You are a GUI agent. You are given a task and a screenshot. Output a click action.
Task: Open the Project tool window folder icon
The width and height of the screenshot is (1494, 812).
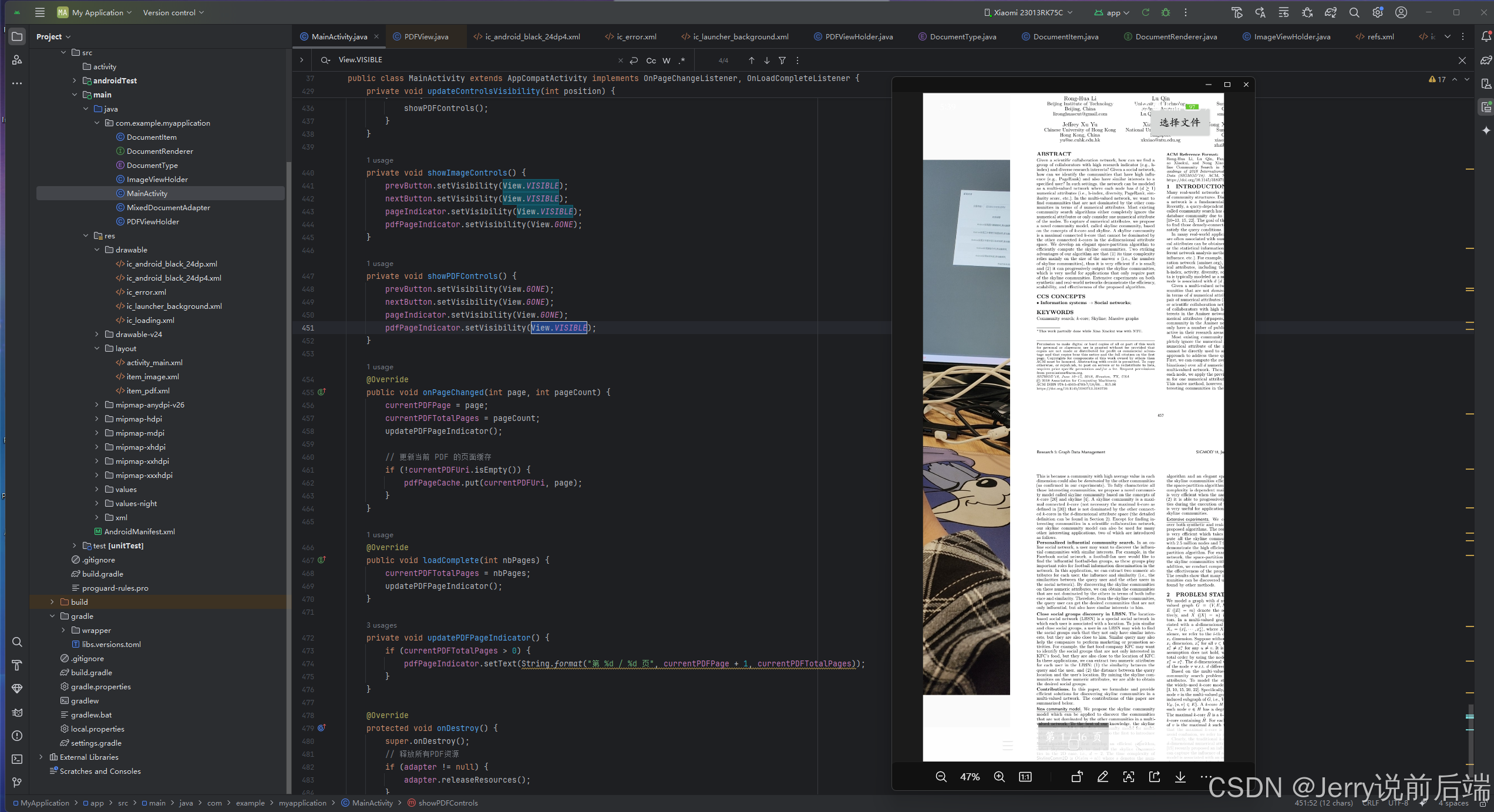pos(17,36)
